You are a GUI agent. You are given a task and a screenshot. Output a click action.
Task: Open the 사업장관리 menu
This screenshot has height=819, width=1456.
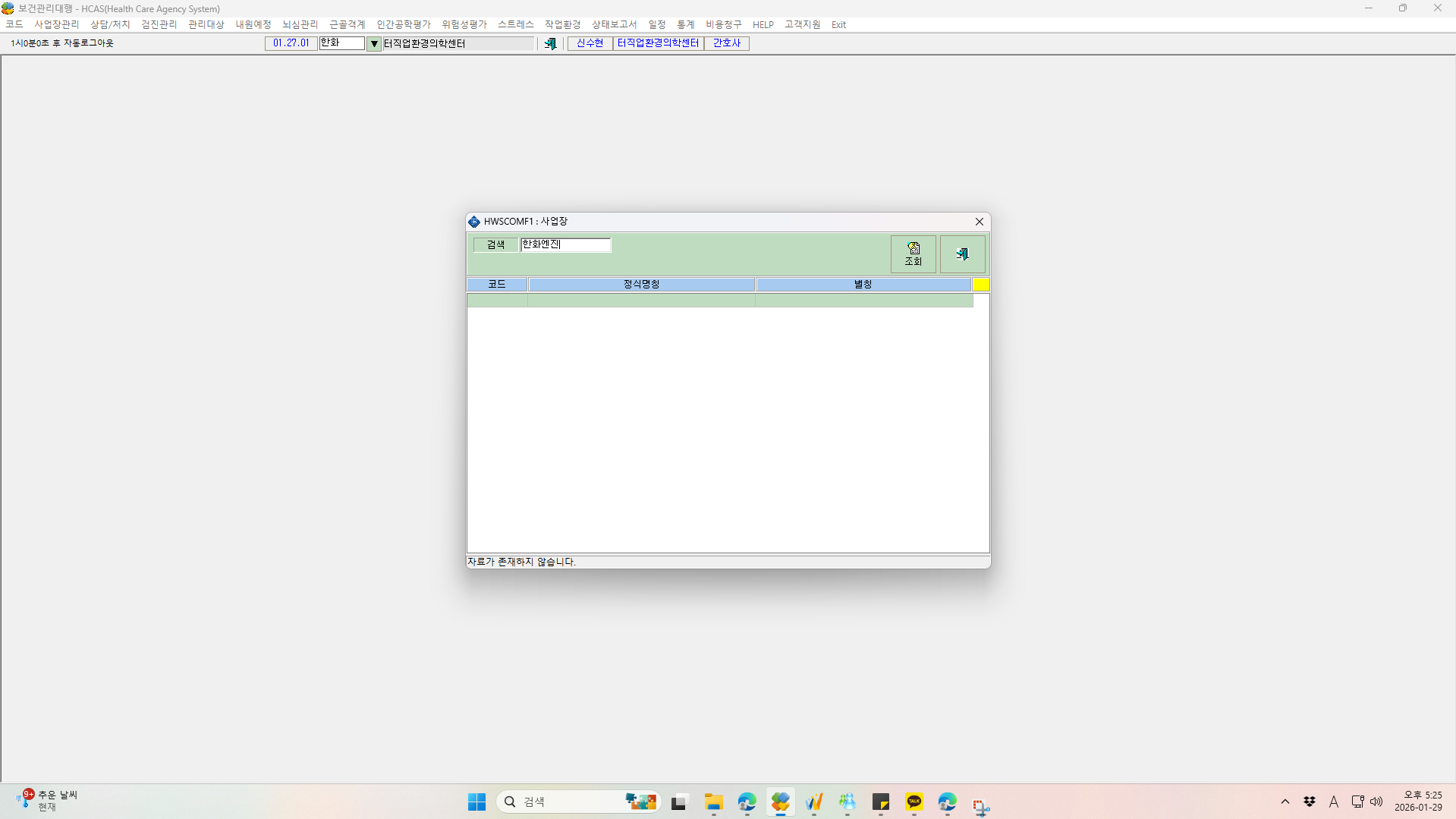[57, 24]
